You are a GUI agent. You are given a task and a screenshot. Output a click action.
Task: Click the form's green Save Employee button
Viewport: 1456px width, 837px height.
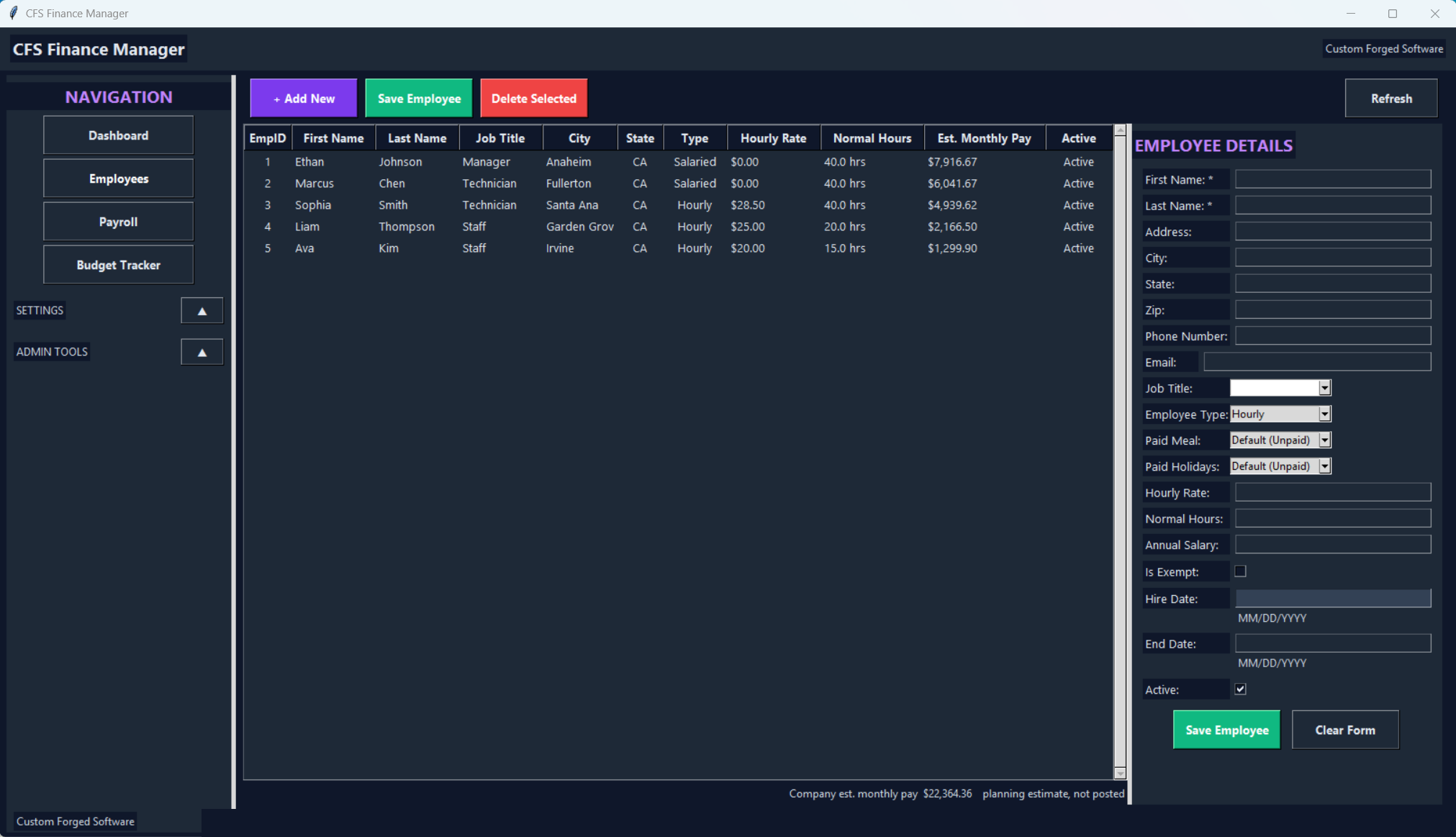click(x=1226, y=730)
